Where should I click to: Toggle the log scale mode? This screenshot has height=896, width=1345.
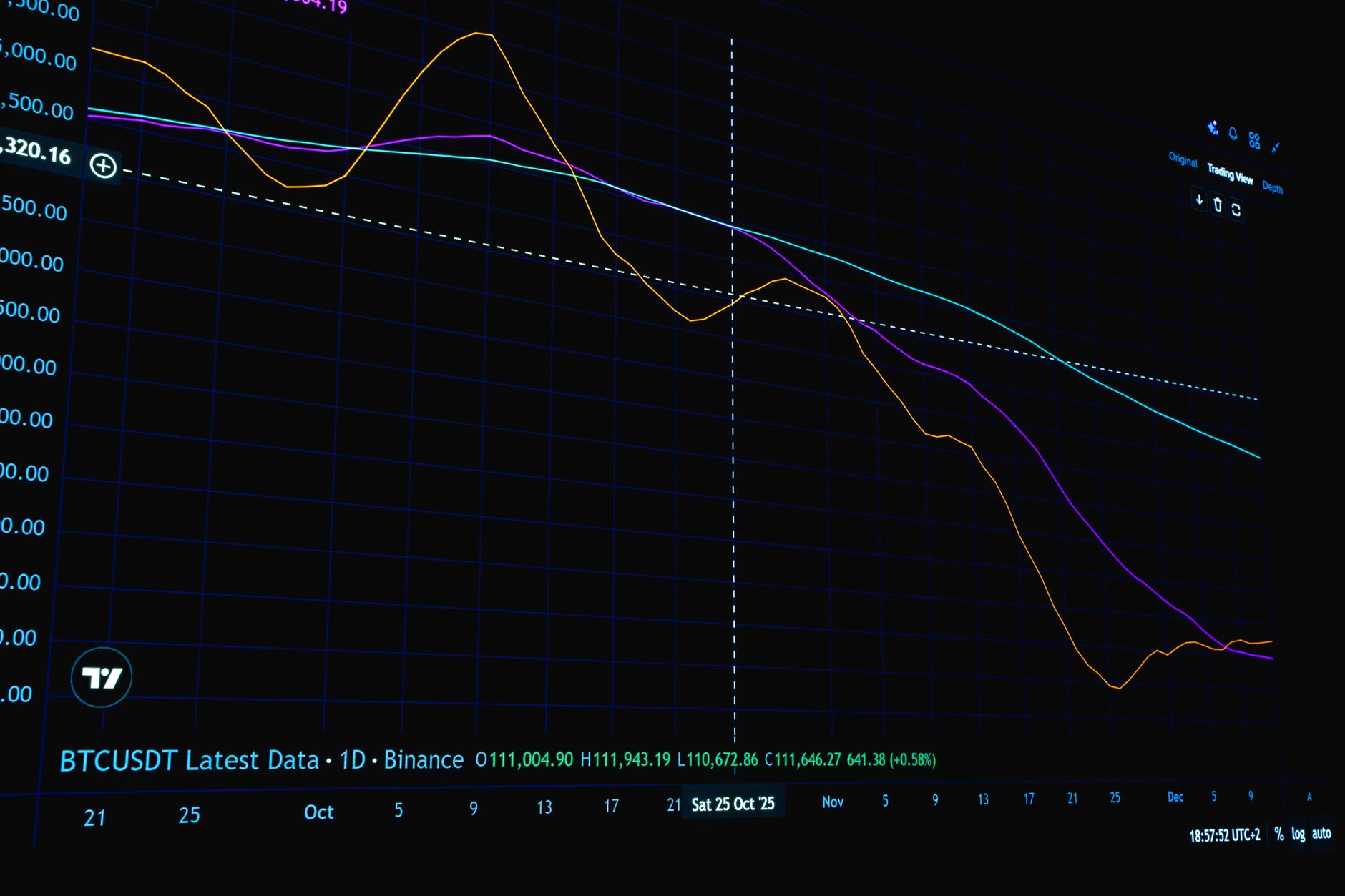1298,834
